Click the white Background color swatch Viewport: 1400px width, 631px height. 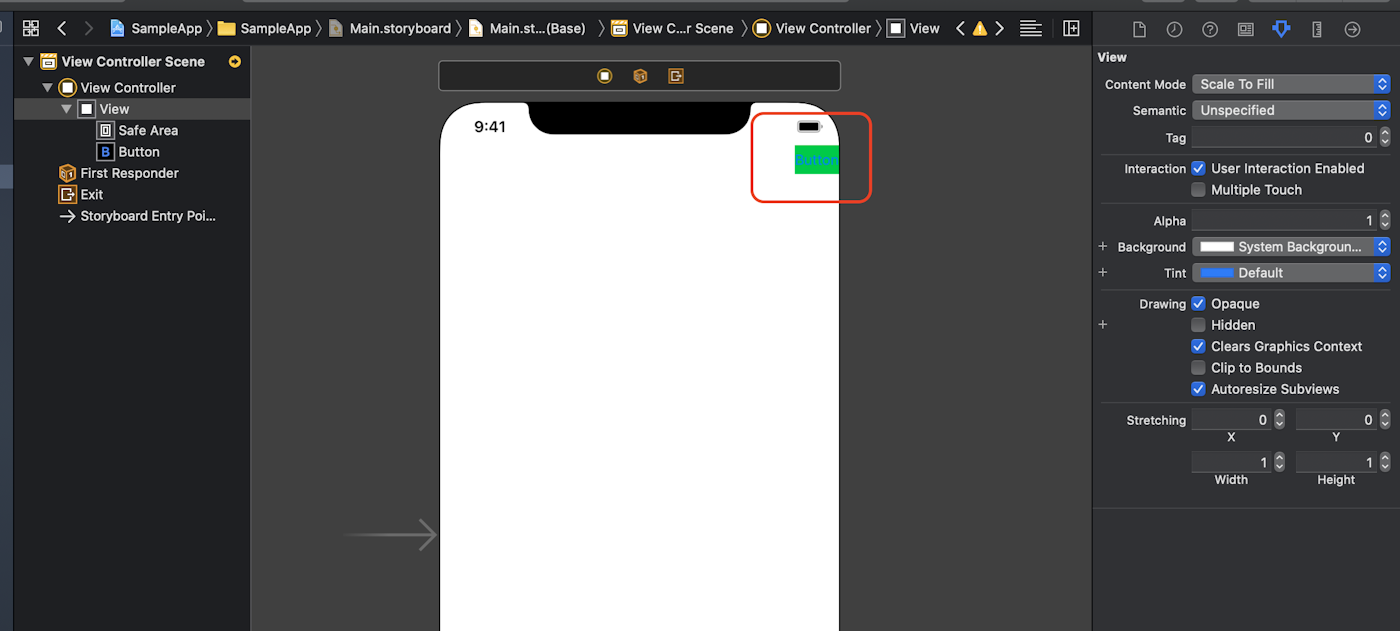[x=1216, y=246]
